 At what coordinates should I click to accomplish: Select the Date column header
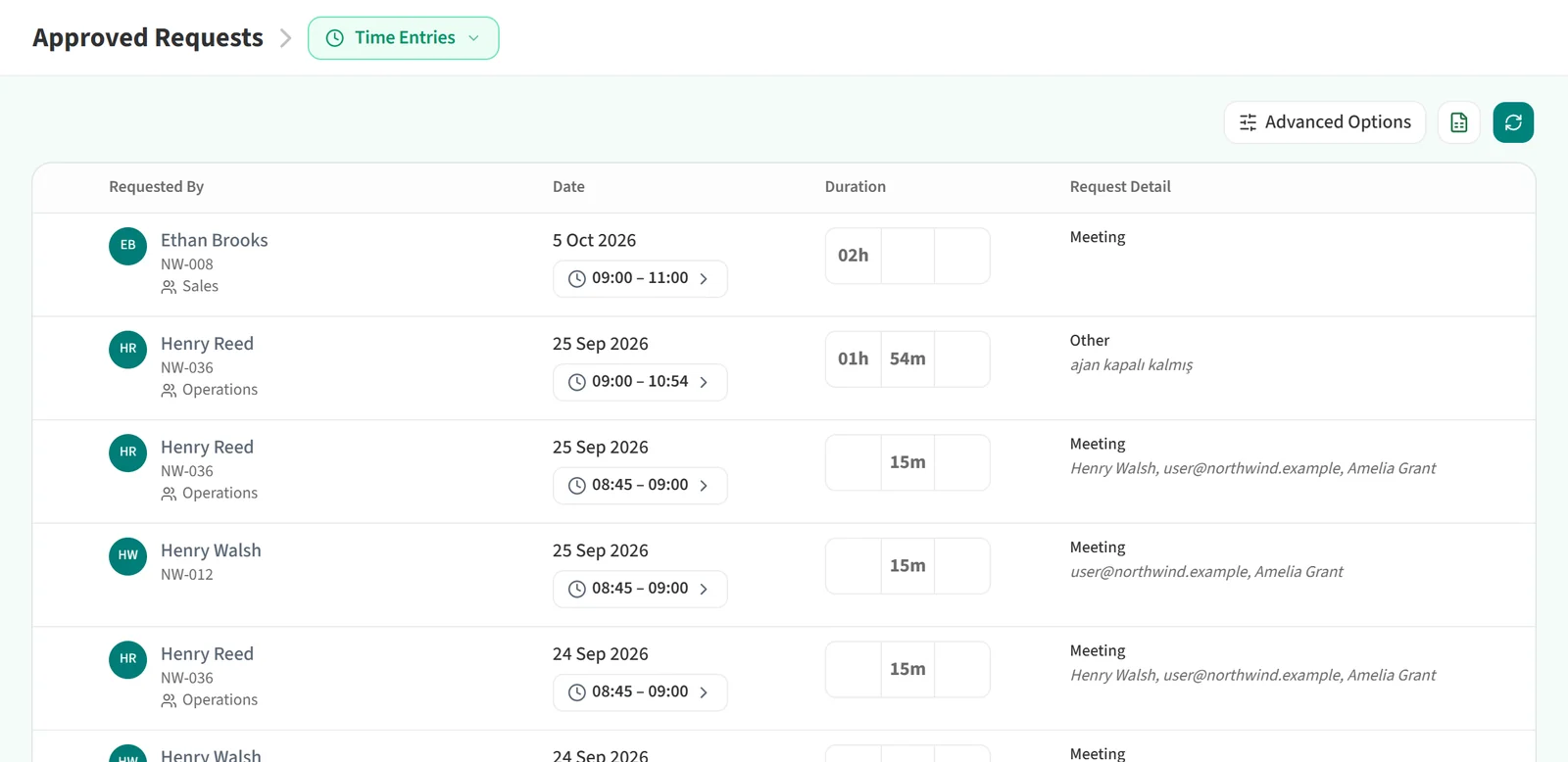pyautogui.click(x=568, y=187)
